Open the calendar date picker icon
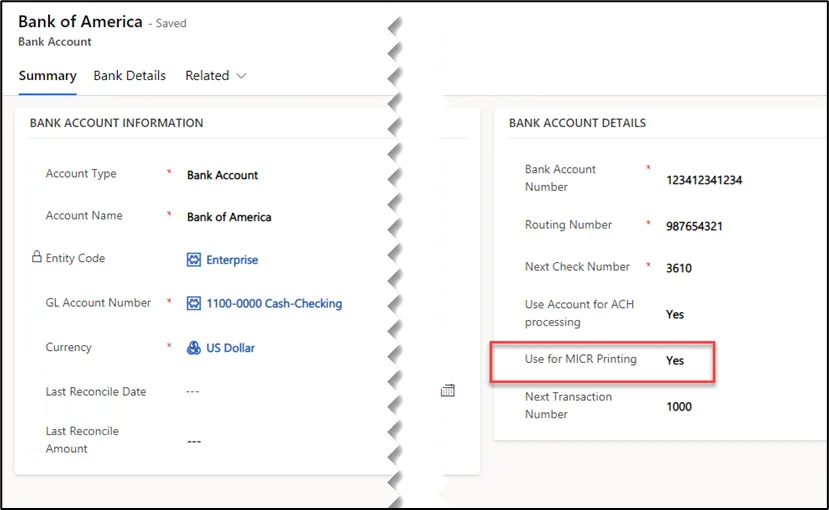The height and width of the screenshot is (510, 829). coord(448,391)
